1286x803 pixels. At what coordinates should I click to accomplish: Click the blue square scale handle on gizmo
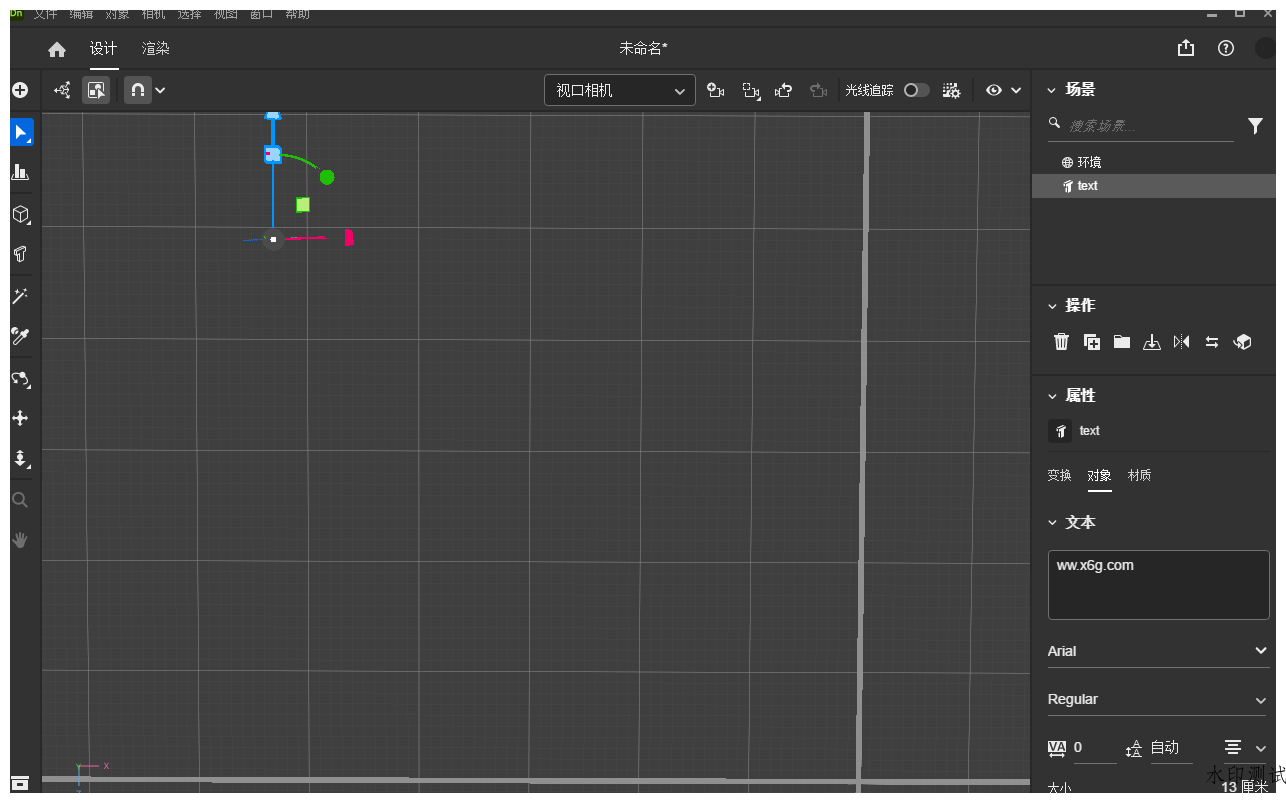tap(272, 154)
